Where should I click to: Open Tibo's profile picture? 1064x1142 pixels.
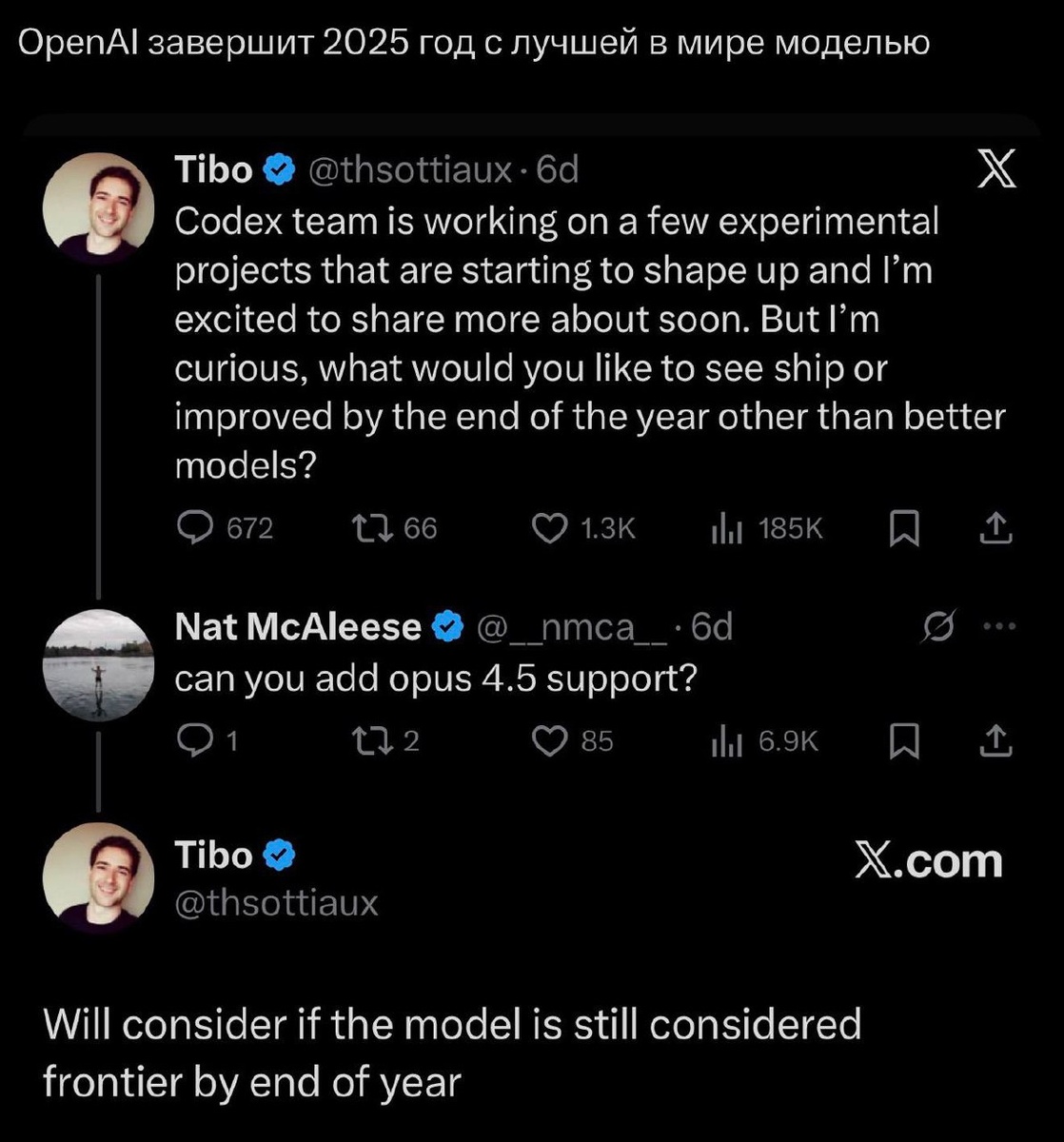(99, 204)
